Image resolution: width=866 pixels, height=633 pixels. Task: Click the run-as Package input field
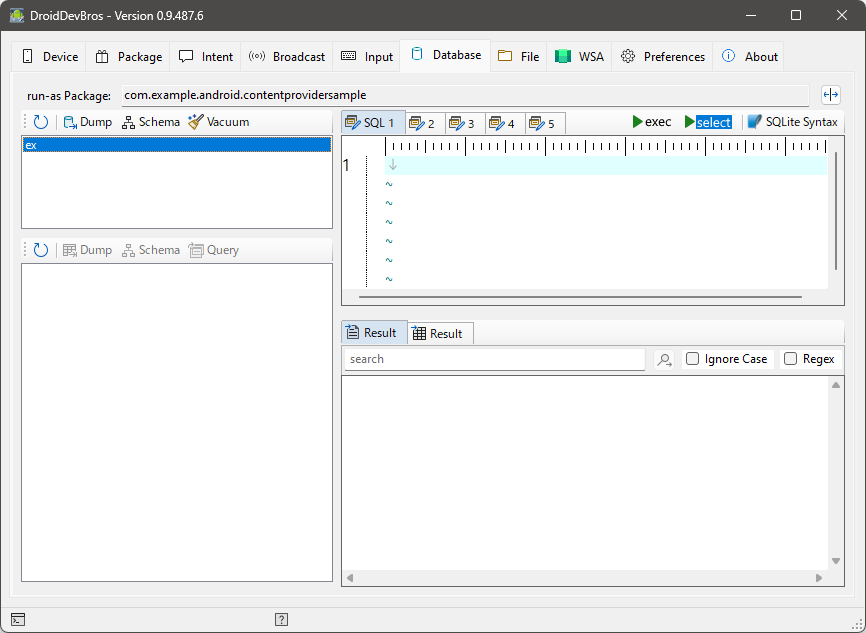[464, 94]
